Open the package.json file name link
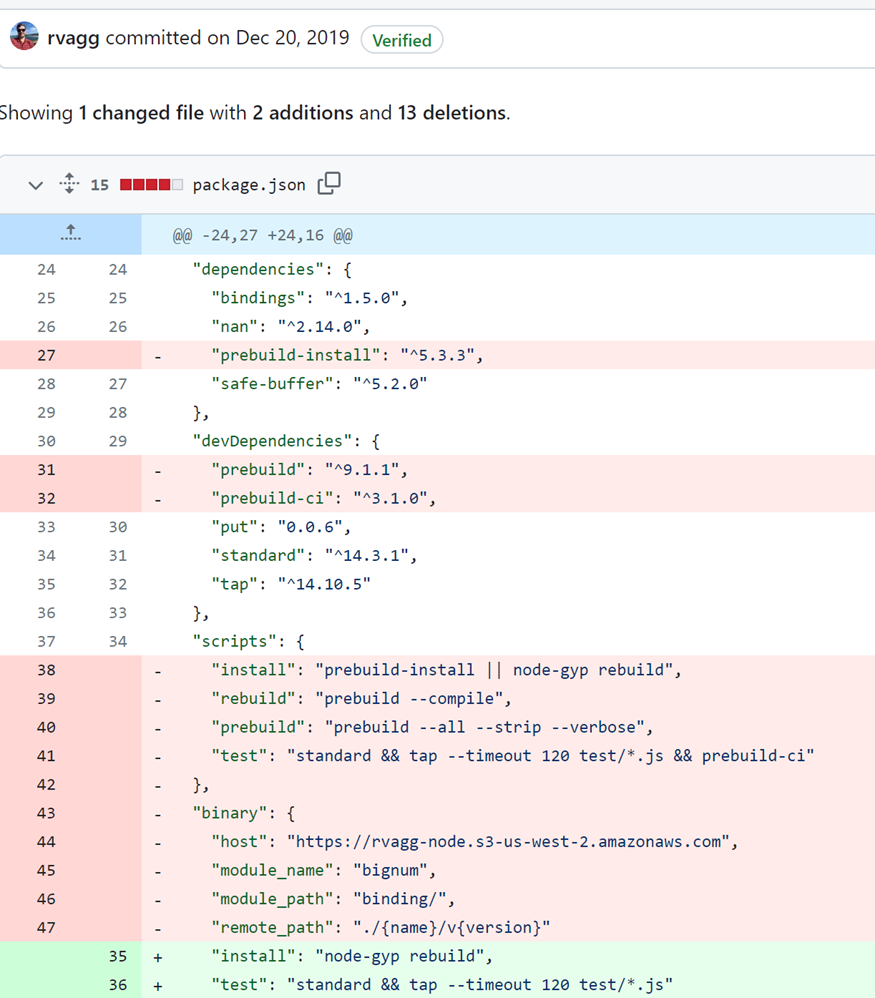The height and width of the screenshot is (998, 875). 249,185
